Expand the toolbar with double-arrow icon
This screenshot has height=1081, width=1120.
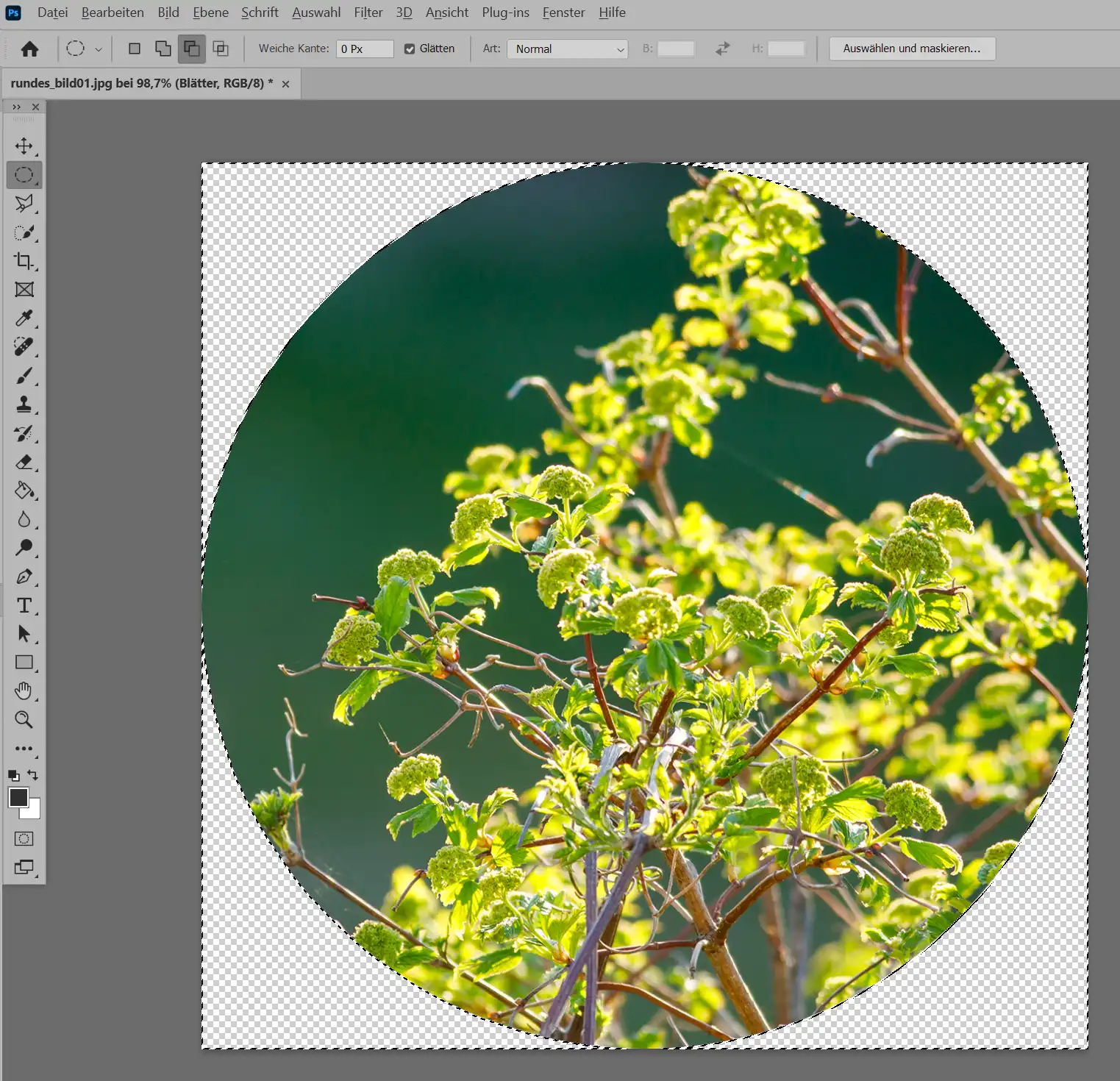(17, 107)
